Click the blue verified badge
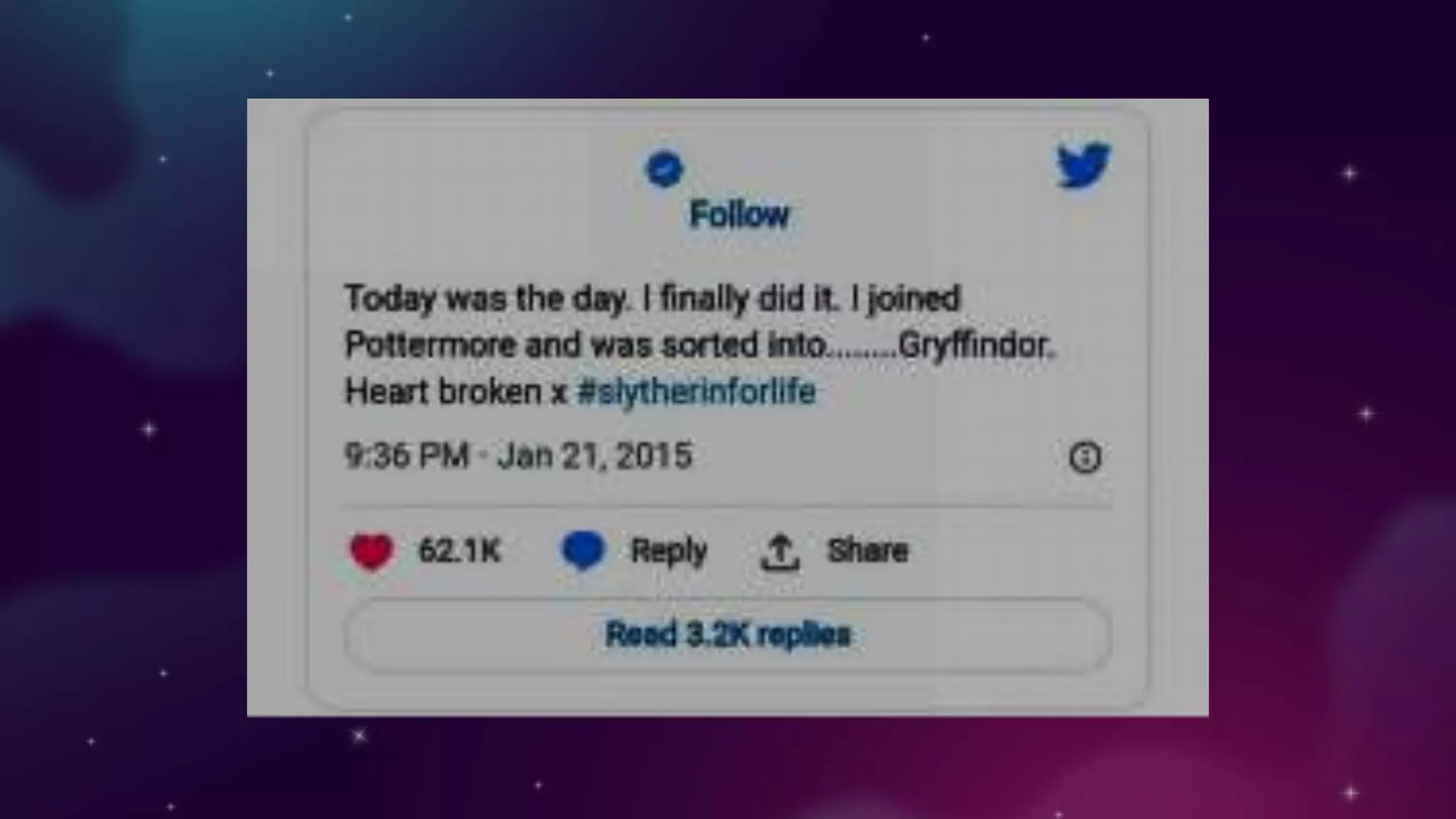Viewport: 1456px width, 819px height. (x=664, y=169)
